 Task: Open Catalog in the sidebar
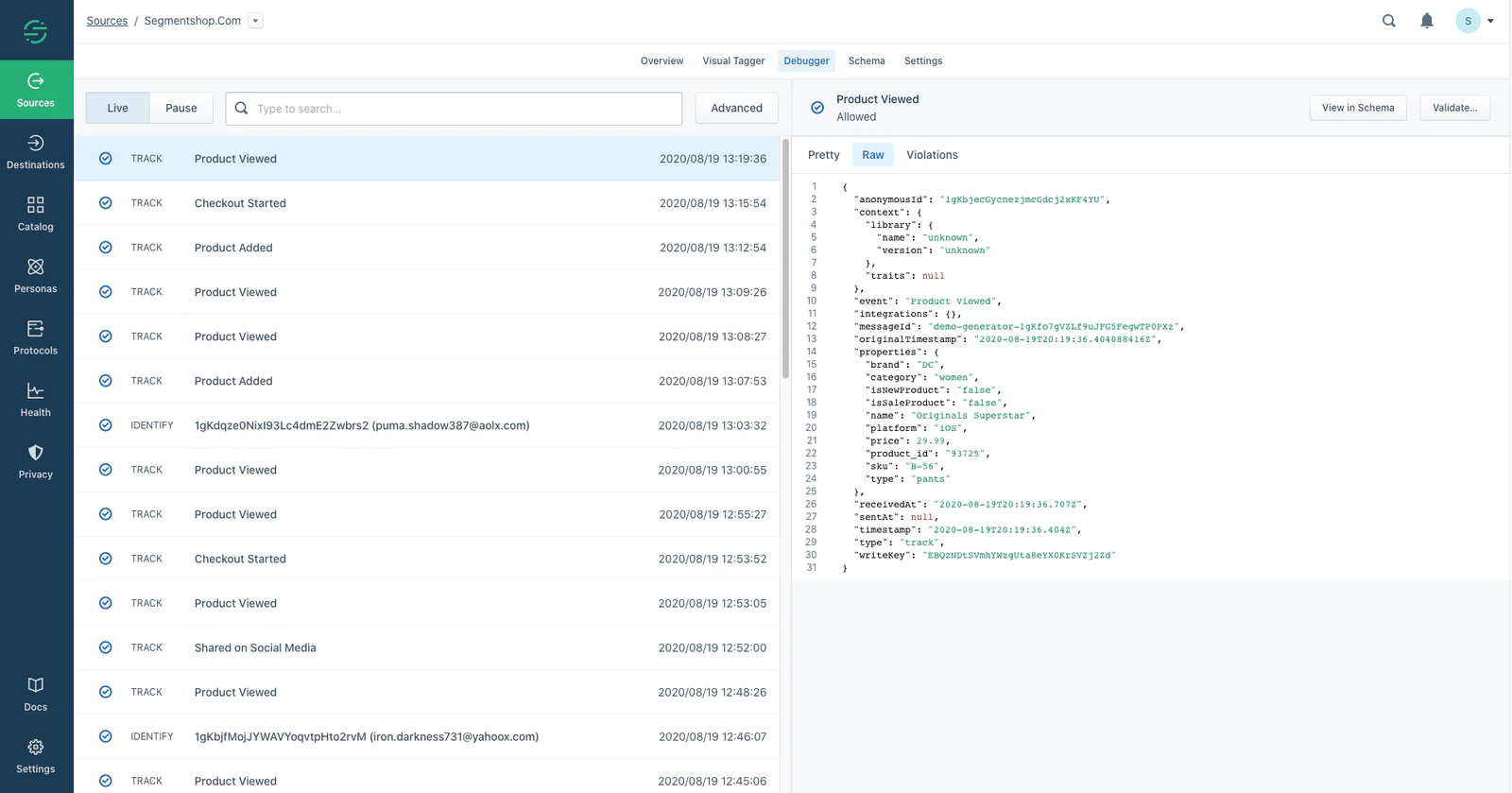[x=36, y=214]
